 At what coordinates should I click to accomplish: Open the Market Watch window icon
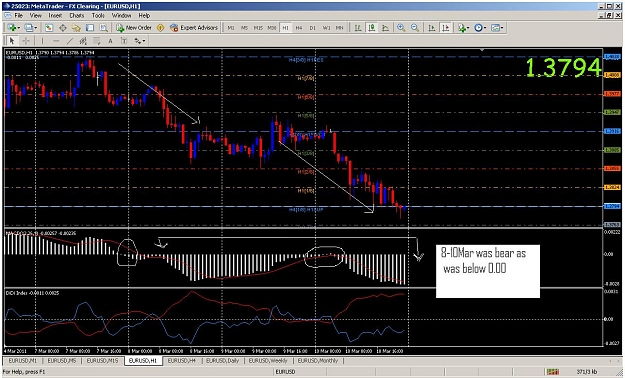[x=49, y=28]
